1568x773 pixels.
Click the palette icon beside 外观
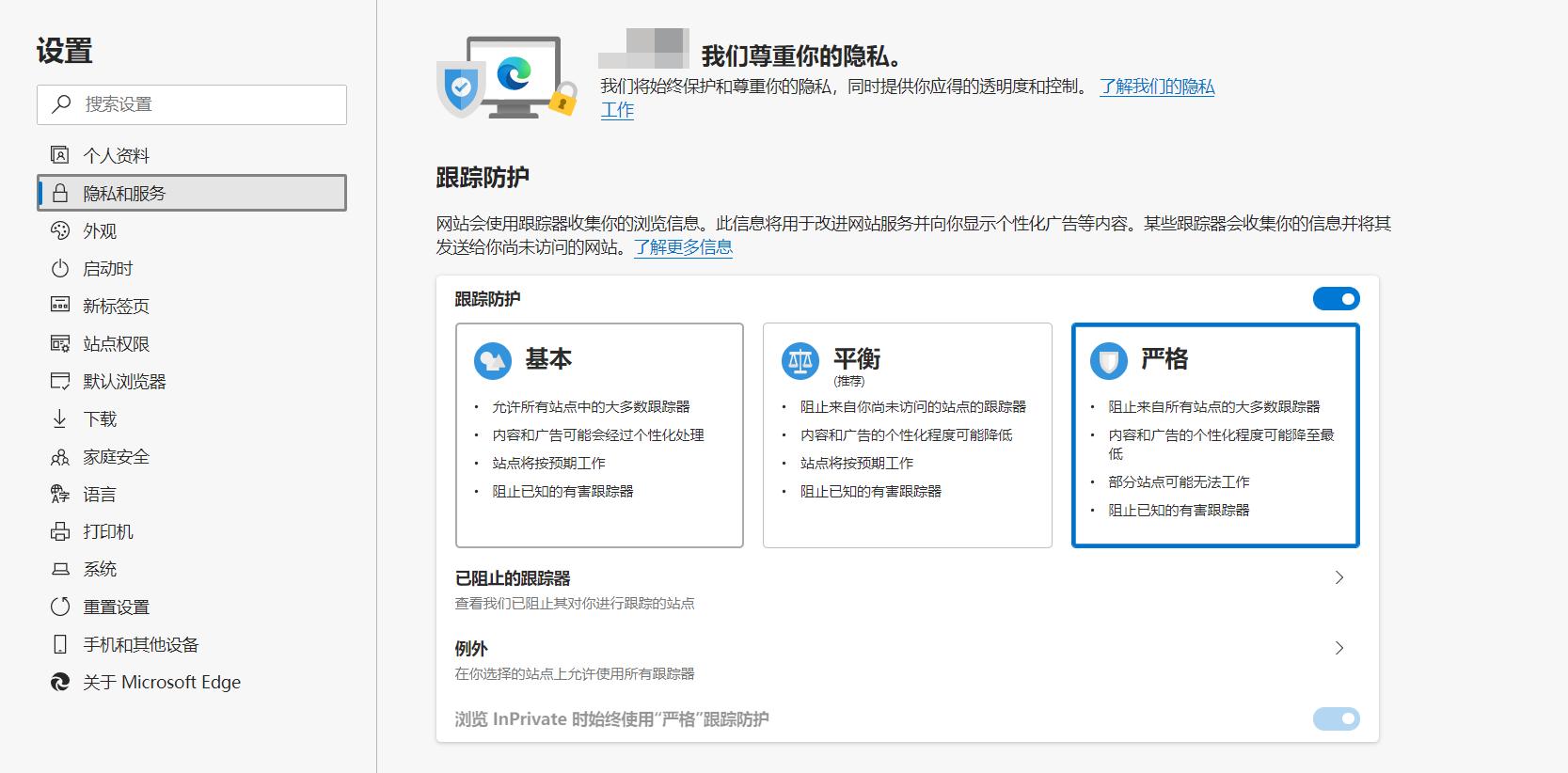[x=59, y=230]
